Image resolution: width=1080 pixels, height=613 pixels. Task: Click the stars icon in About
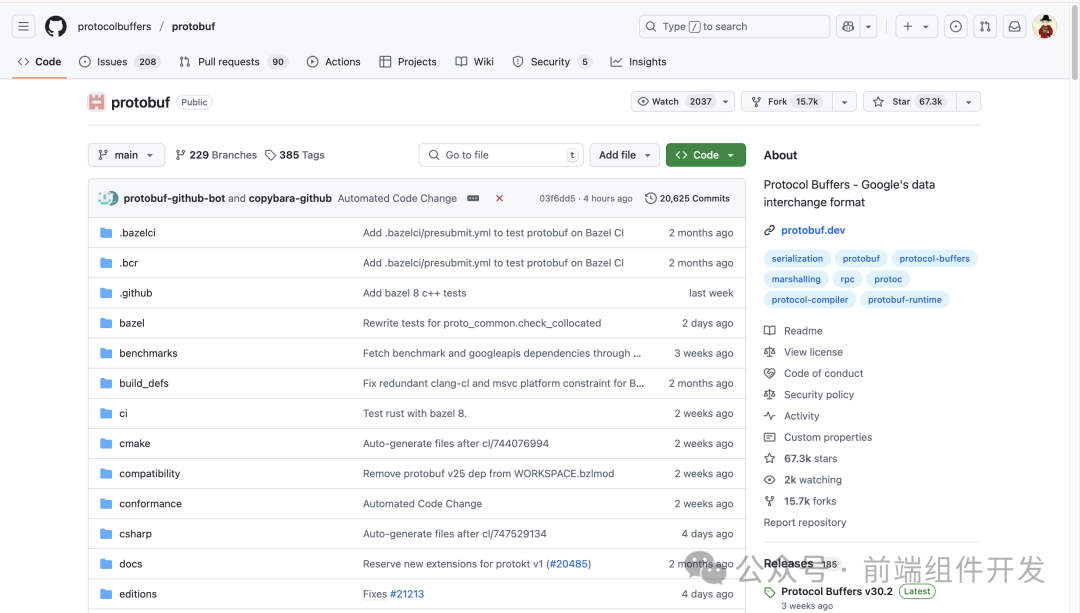click(769, 459)
